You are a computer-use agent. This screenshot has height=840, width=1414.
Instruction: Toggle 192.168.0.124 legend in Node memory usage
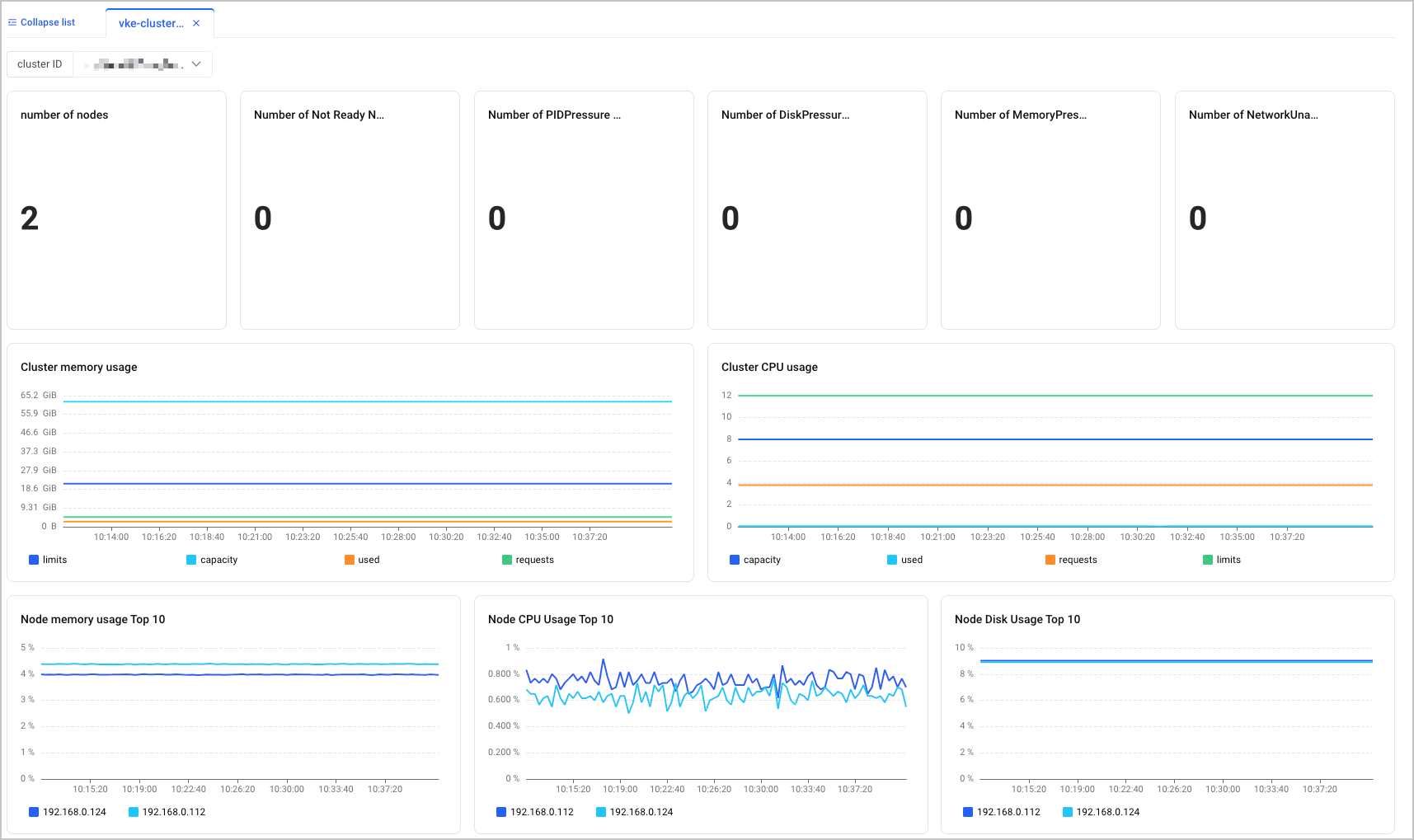click(68, 812)
